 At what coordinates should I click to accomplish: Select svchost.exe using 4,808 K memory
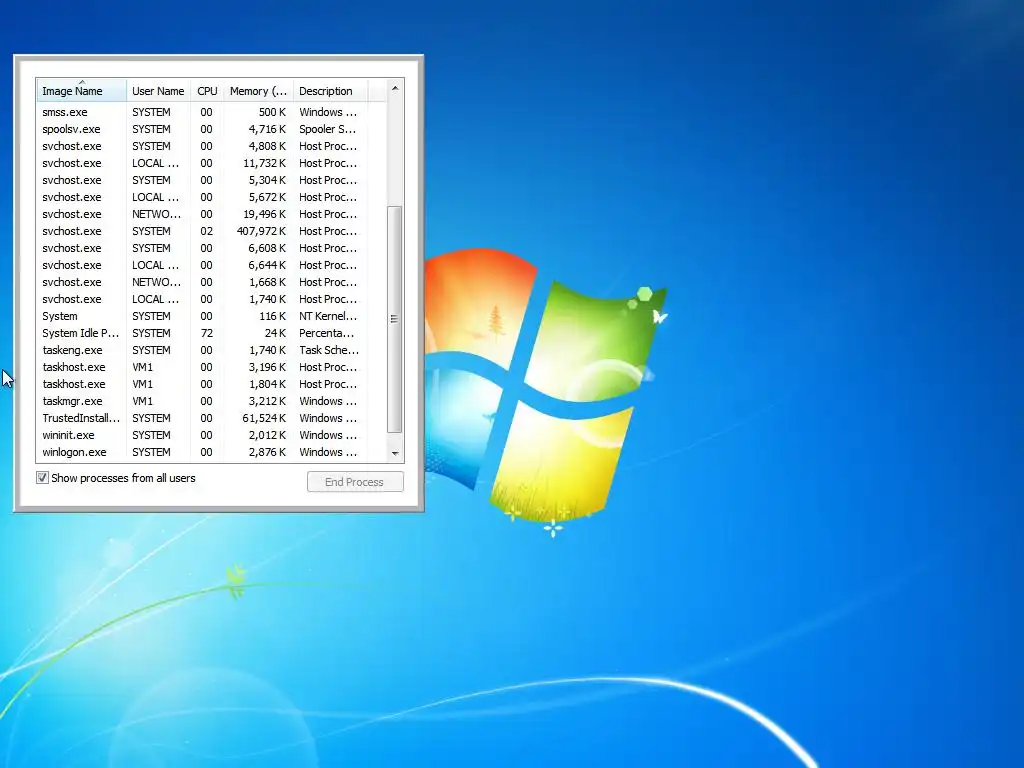point(201,146)
